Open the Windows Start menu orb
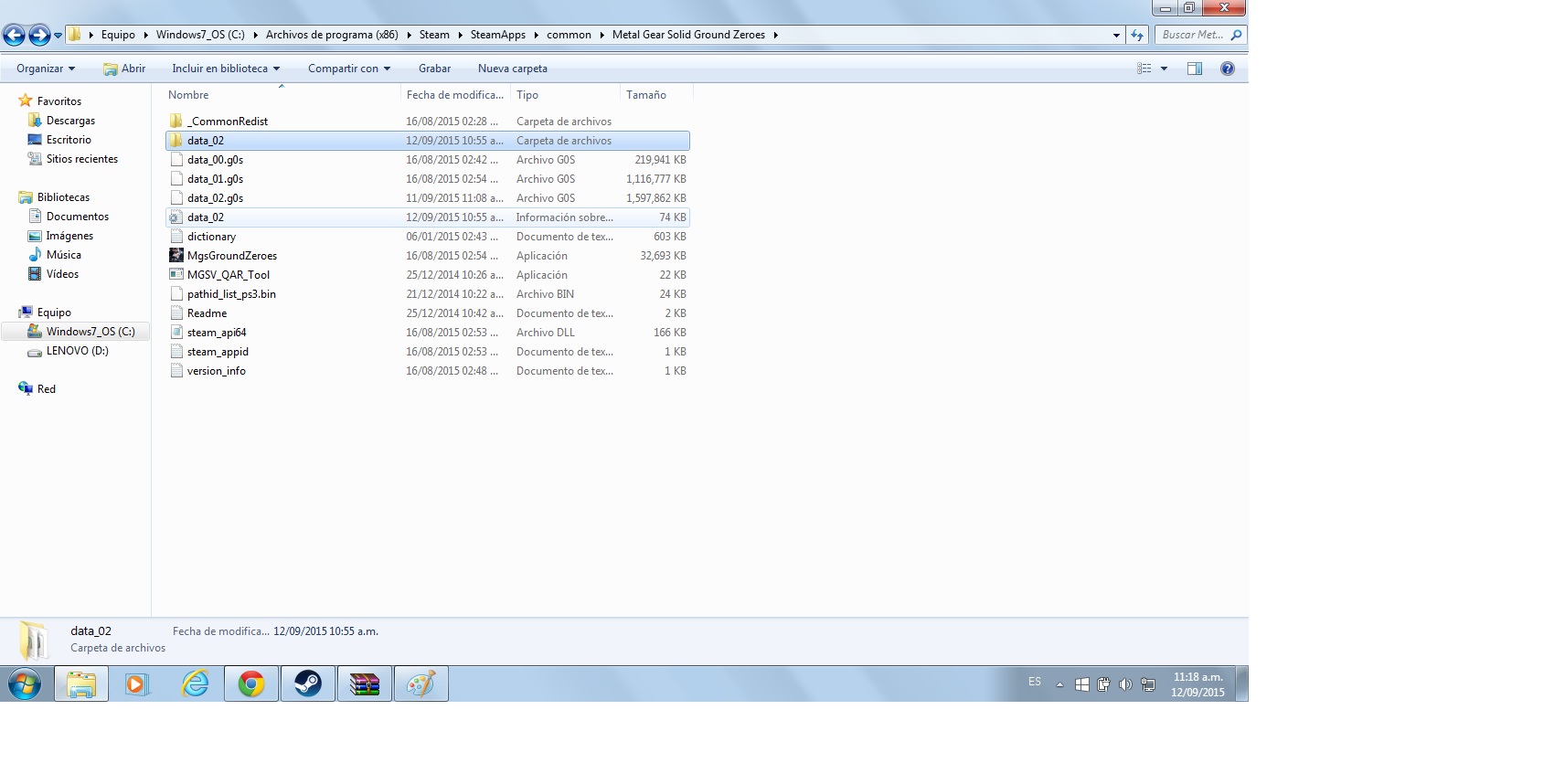This screenshot has width=1554, height=784. tap(25, 683)
